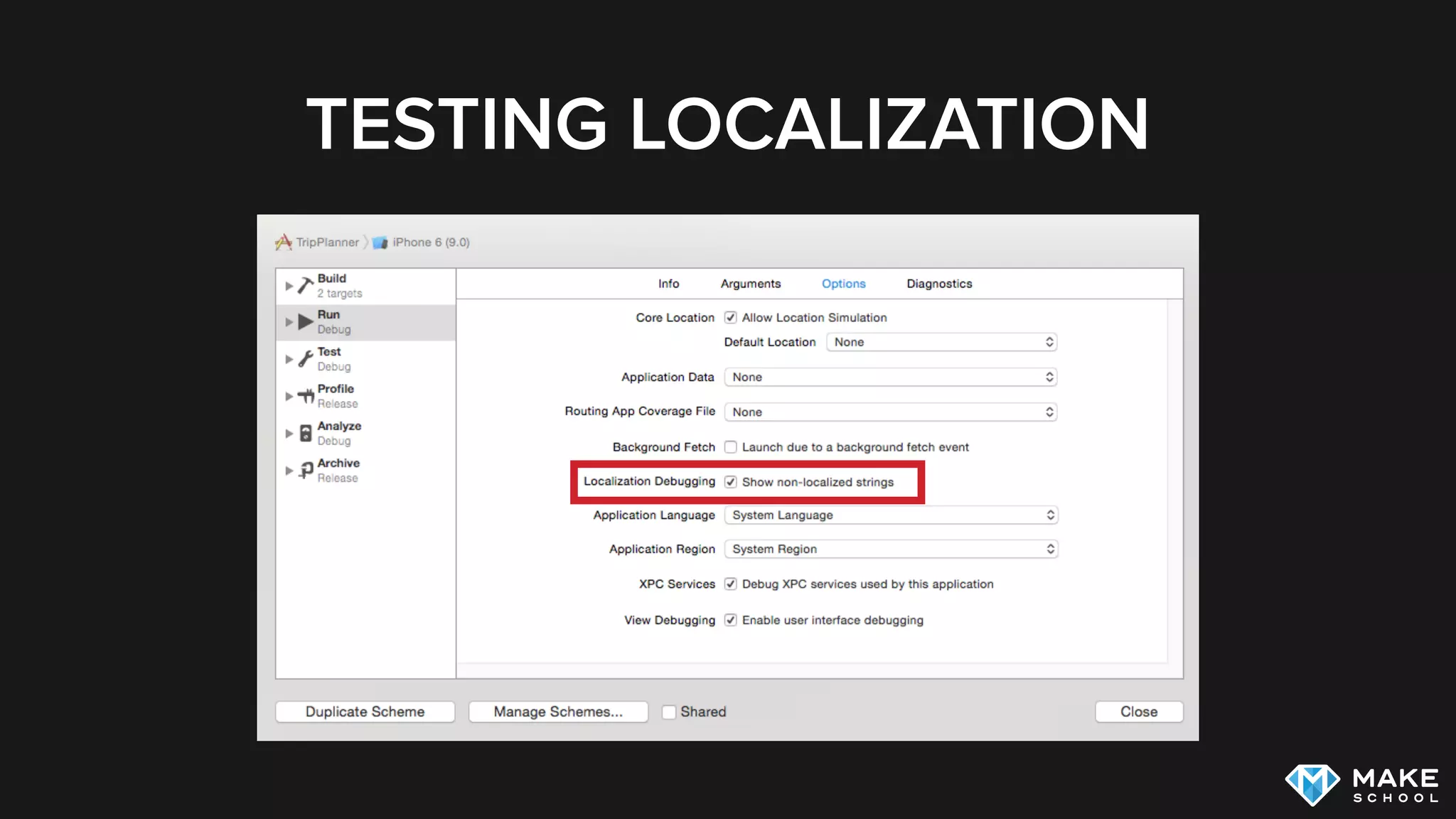Select the Analyze Debug row

pyautogui.click(x=365, y=433)
